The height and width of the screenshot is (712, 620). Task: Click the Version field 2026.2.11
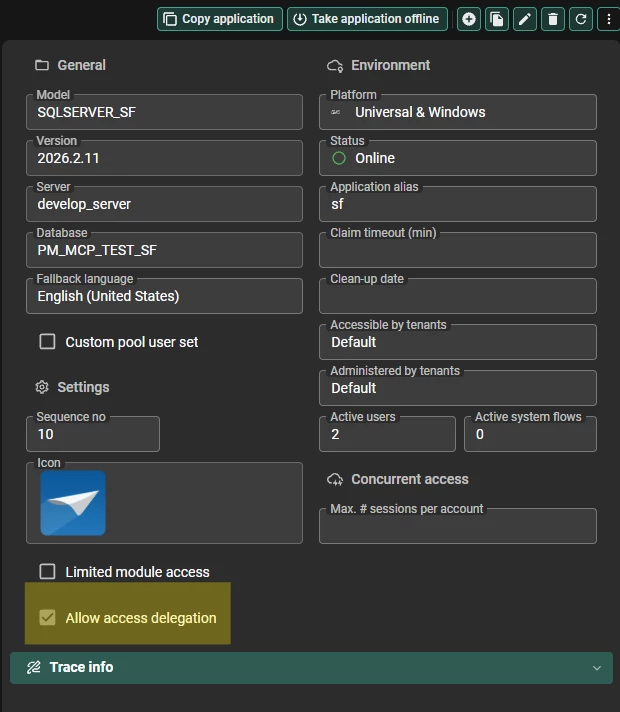click(164, 158)
